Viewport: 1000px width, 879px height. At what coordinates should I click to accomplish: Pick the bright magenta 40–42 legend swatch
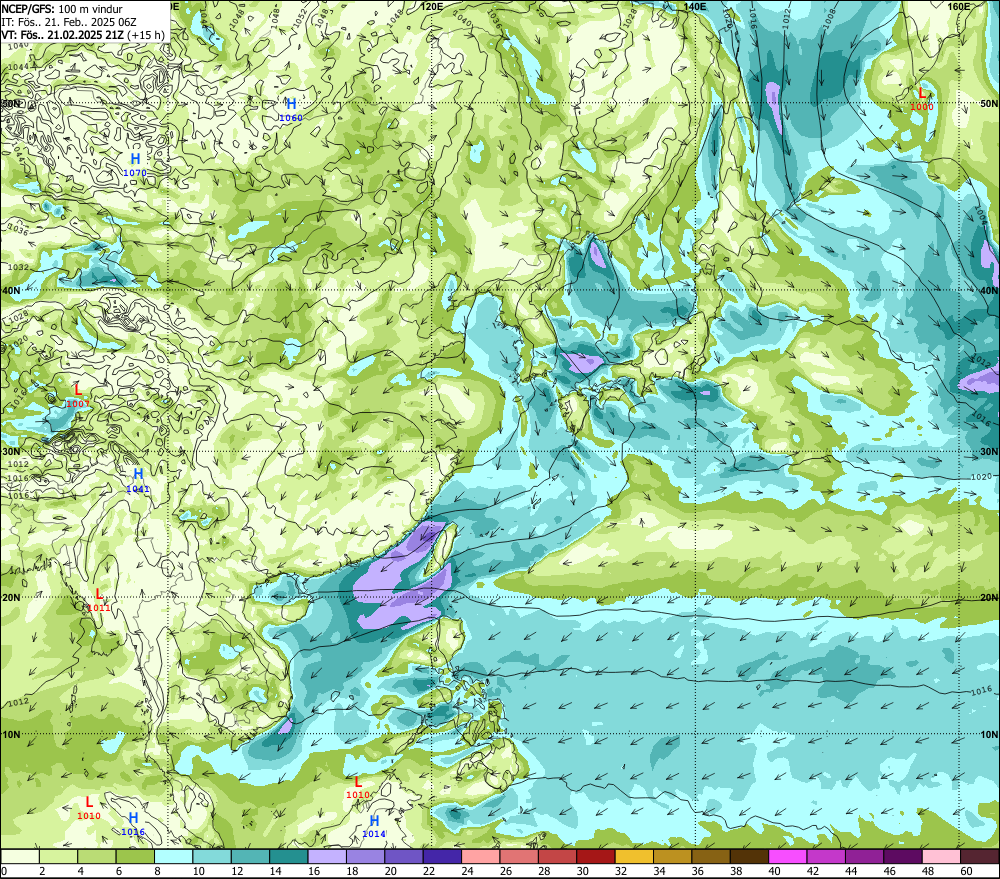coord(788,856)
